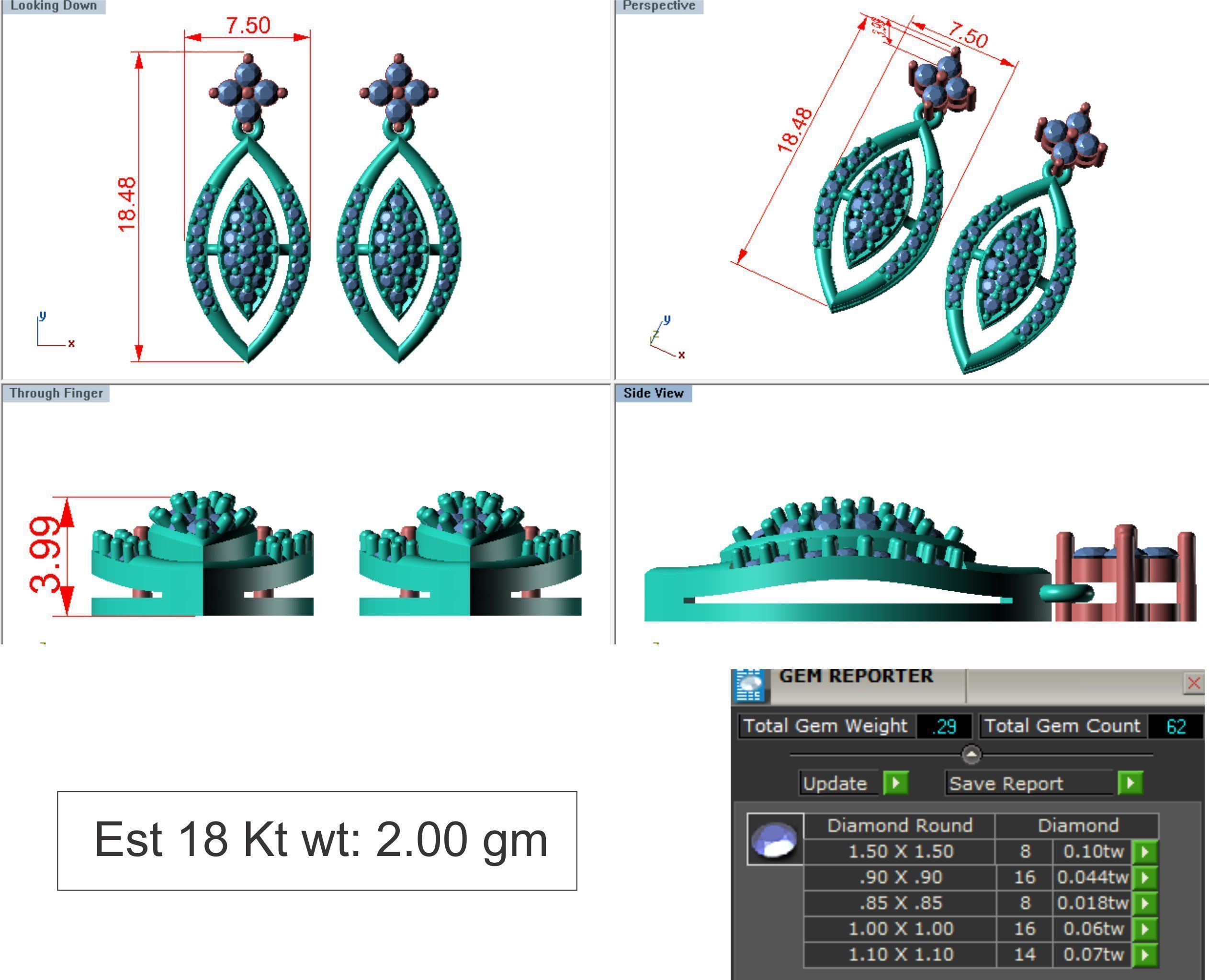1209x980 pixels.
Task: Click the green arrow for 1.10 X 1.10 row
Action: pos(1145,955)
